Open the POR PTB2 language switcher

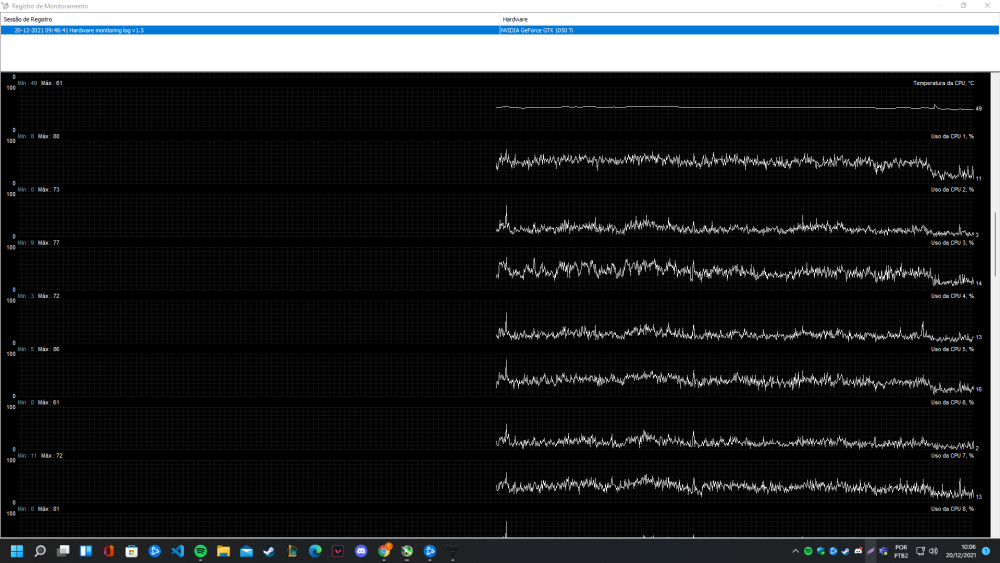point(901,551)
